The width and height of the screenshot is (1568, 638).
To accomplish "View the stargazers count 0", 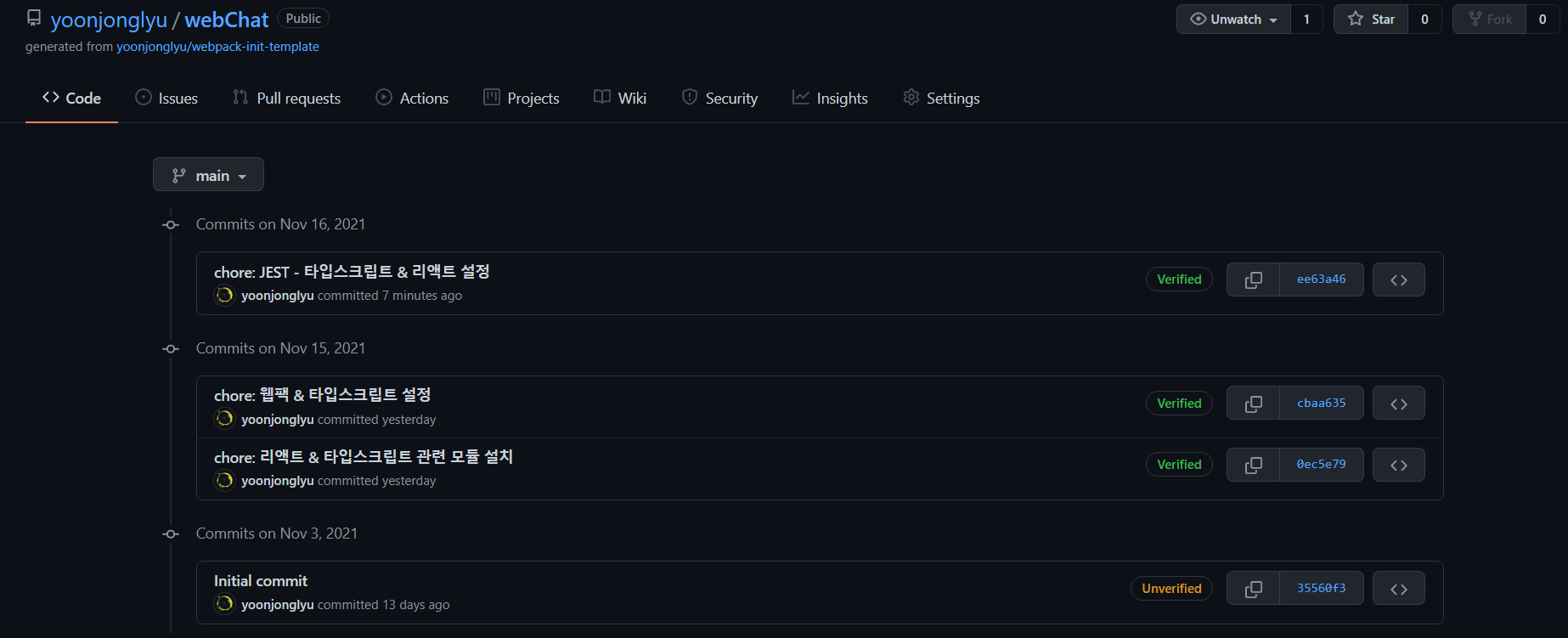I will (x=1424, y=19).
